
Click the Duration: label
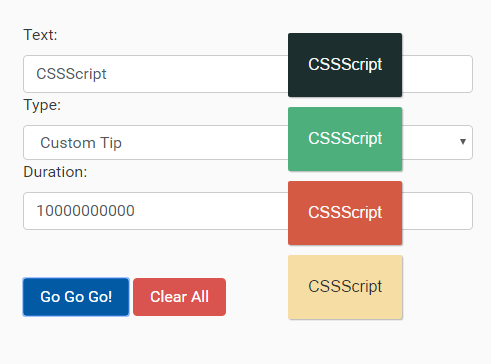[55, 172]
